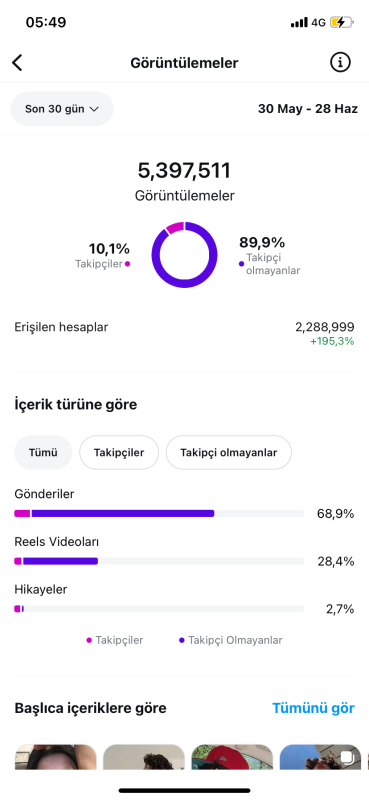Open the Tümünü gör link
The image size is (369, 800).
313,708
